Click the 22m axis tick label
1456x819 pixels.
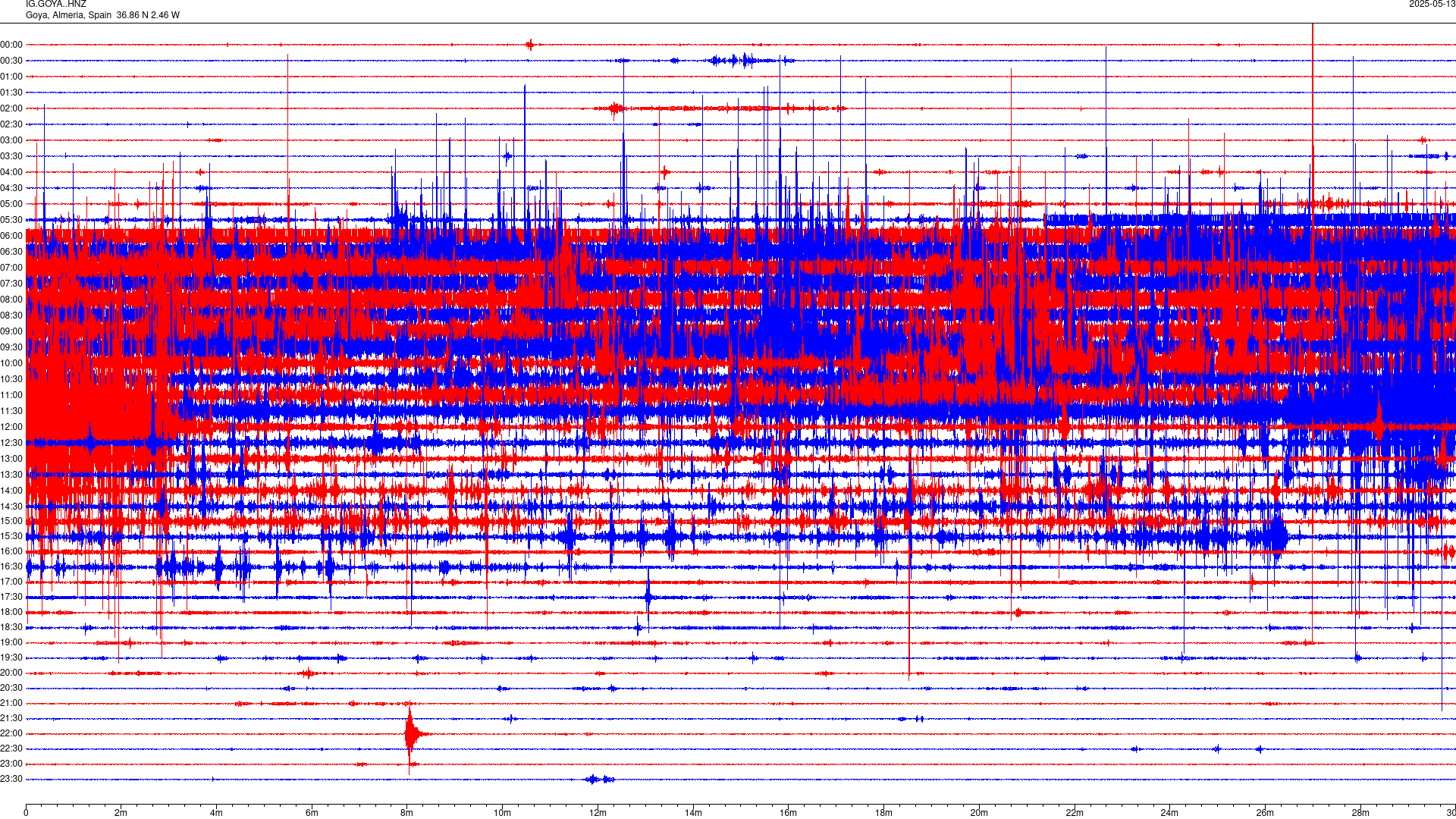coord(1074,813)
